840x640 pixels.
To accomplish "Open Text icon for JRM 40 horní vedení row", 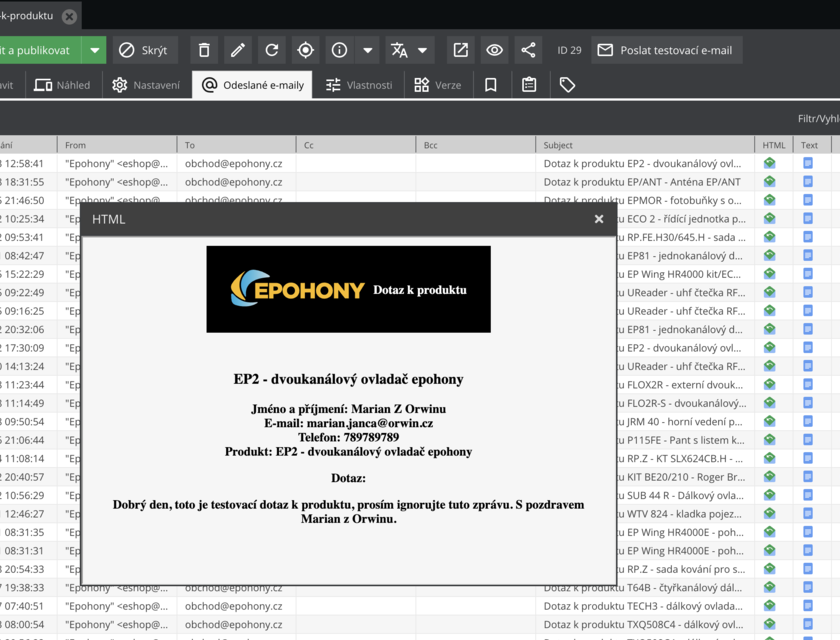I will point(808,421).
